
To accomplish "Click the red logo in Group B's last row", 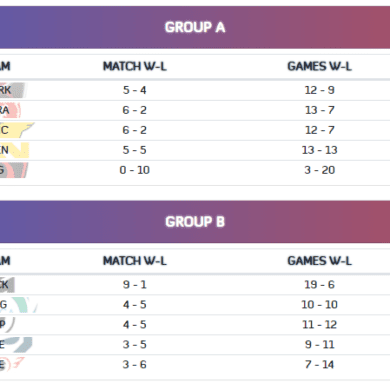I will point(13,365).
